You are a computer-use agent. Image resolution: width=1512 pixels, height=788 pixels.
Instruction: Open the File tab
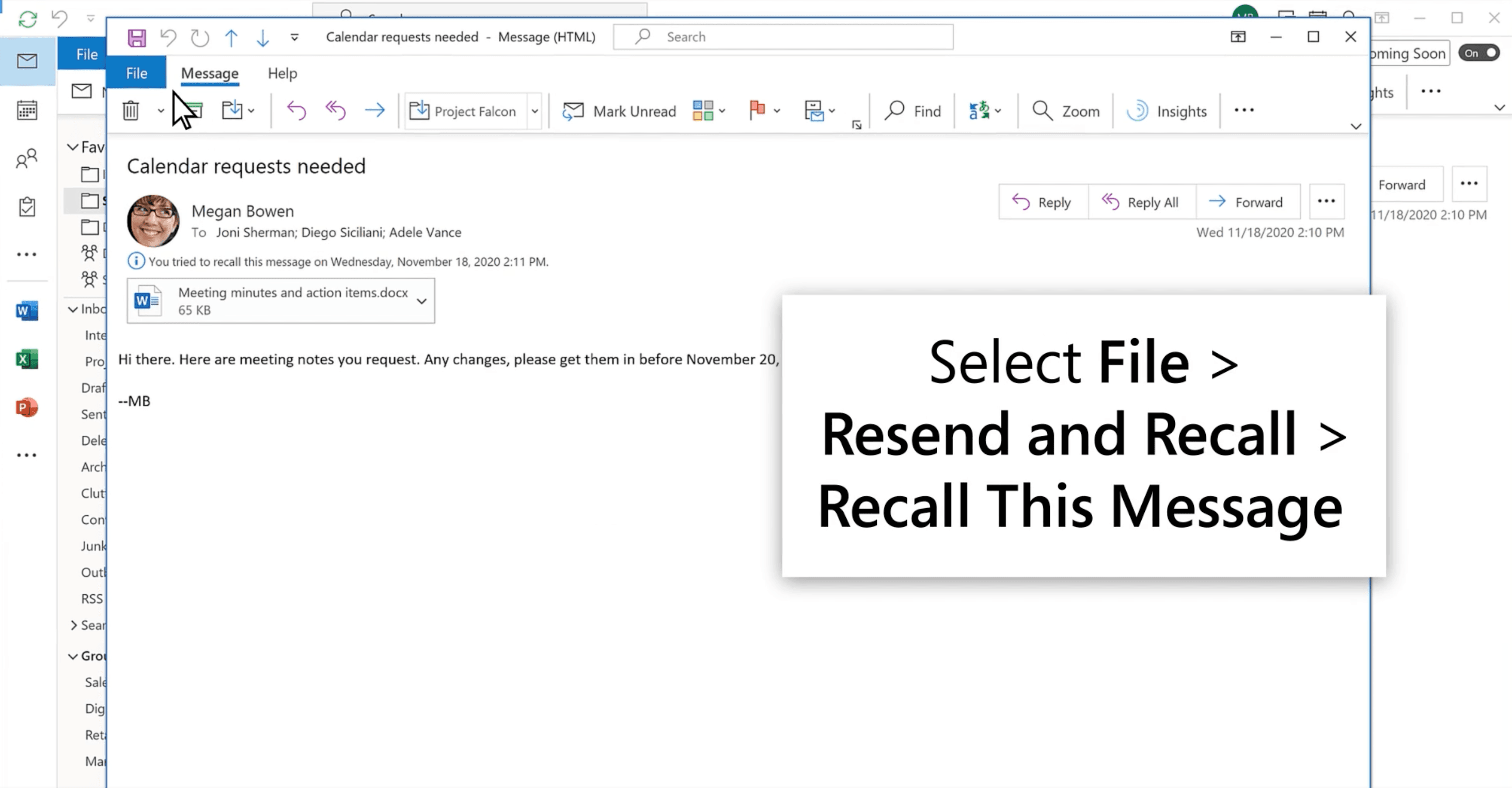pos(137,73)
